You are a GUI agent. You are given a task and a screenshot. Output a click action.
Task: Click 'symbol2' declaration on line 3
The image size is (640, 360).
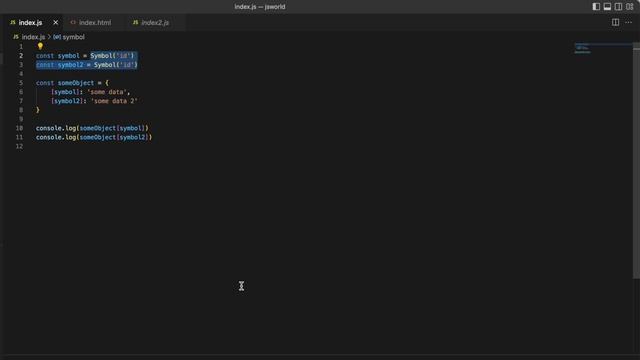(x=70, y=65)
